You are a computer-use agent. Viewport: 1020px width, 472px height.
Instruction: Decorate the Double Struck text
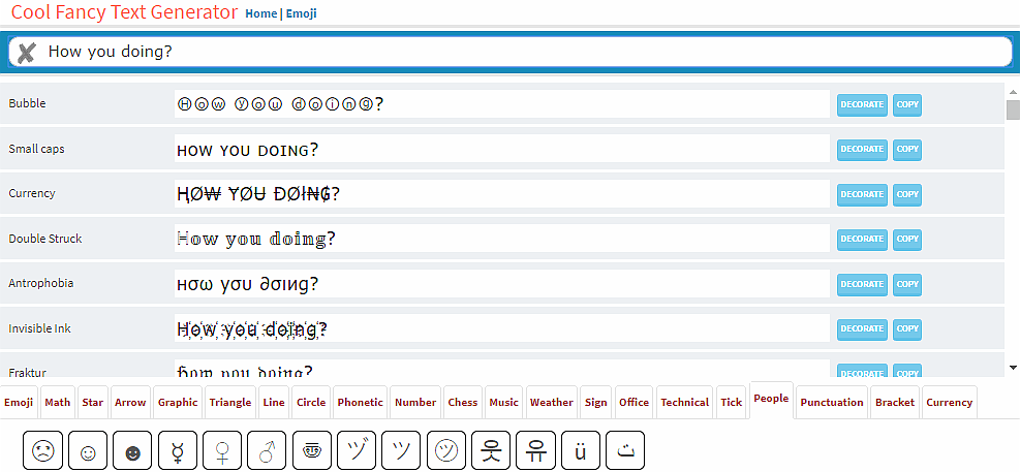[862, 239]
